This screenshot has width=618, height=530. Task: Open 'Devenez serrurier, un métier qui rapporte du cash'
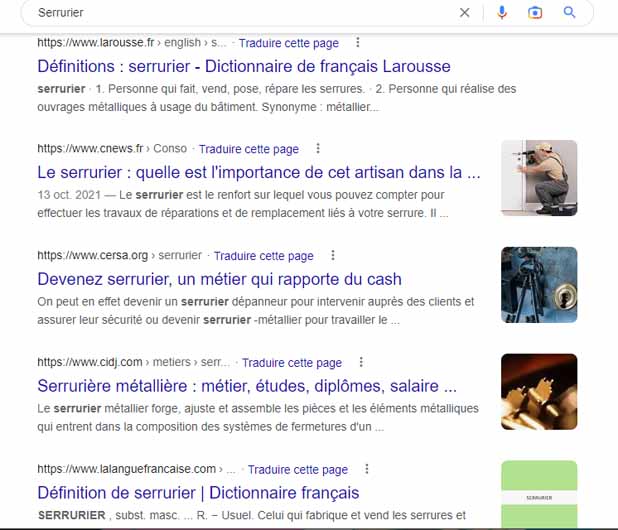[x=220, y=279]
